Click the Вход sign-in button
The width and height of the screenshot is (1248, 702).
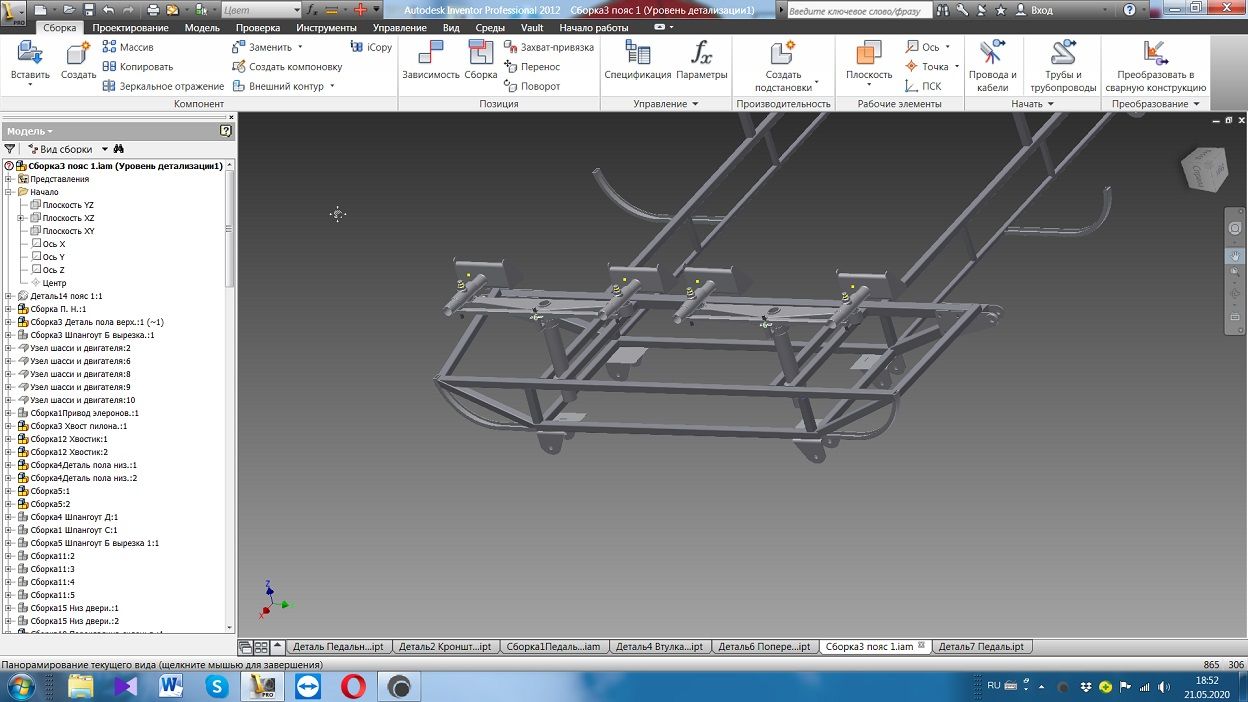click(x=1041, y=10)
